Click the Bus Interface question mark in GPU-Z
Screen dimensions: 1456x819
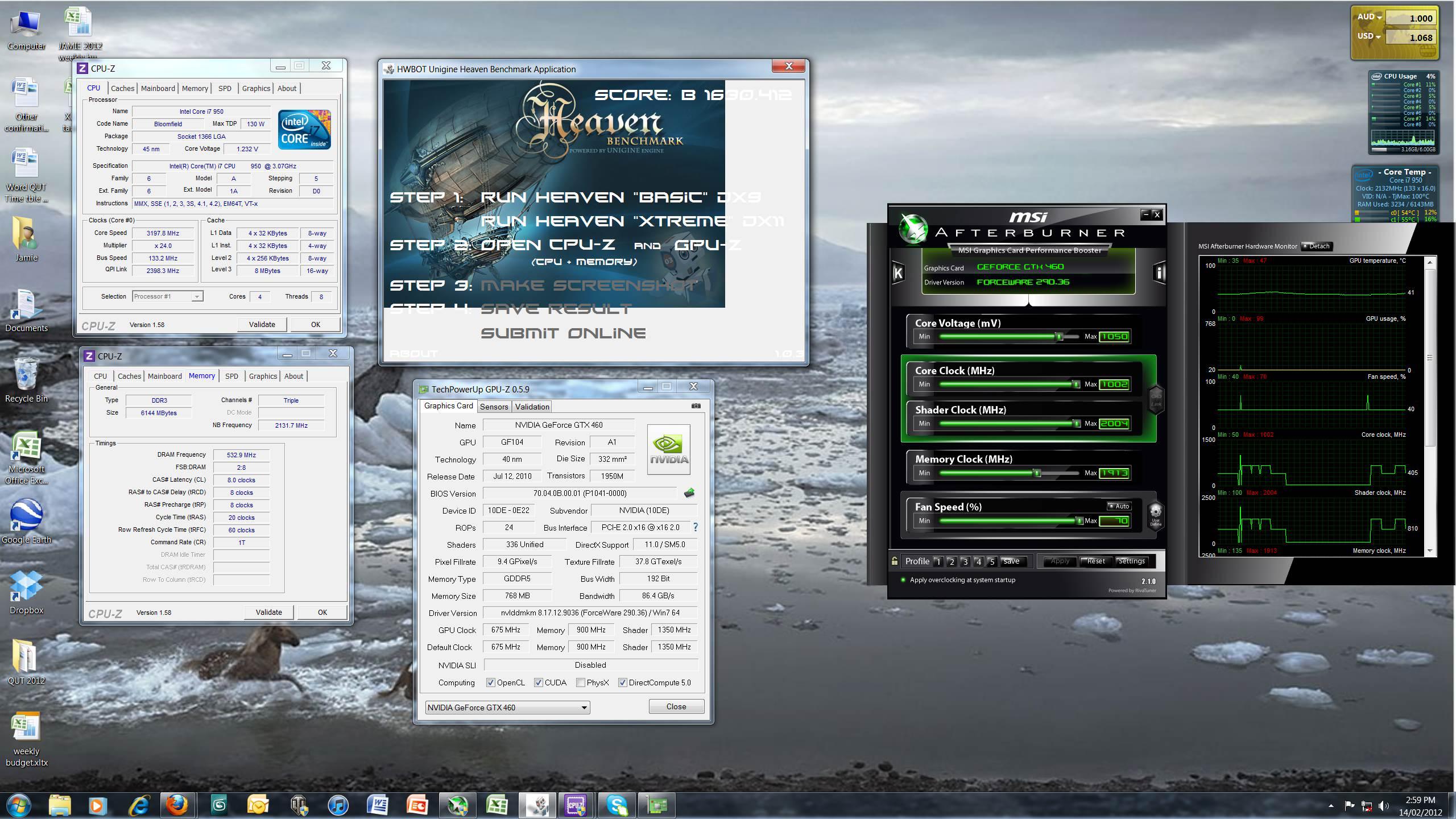click(x=695, y=527)
